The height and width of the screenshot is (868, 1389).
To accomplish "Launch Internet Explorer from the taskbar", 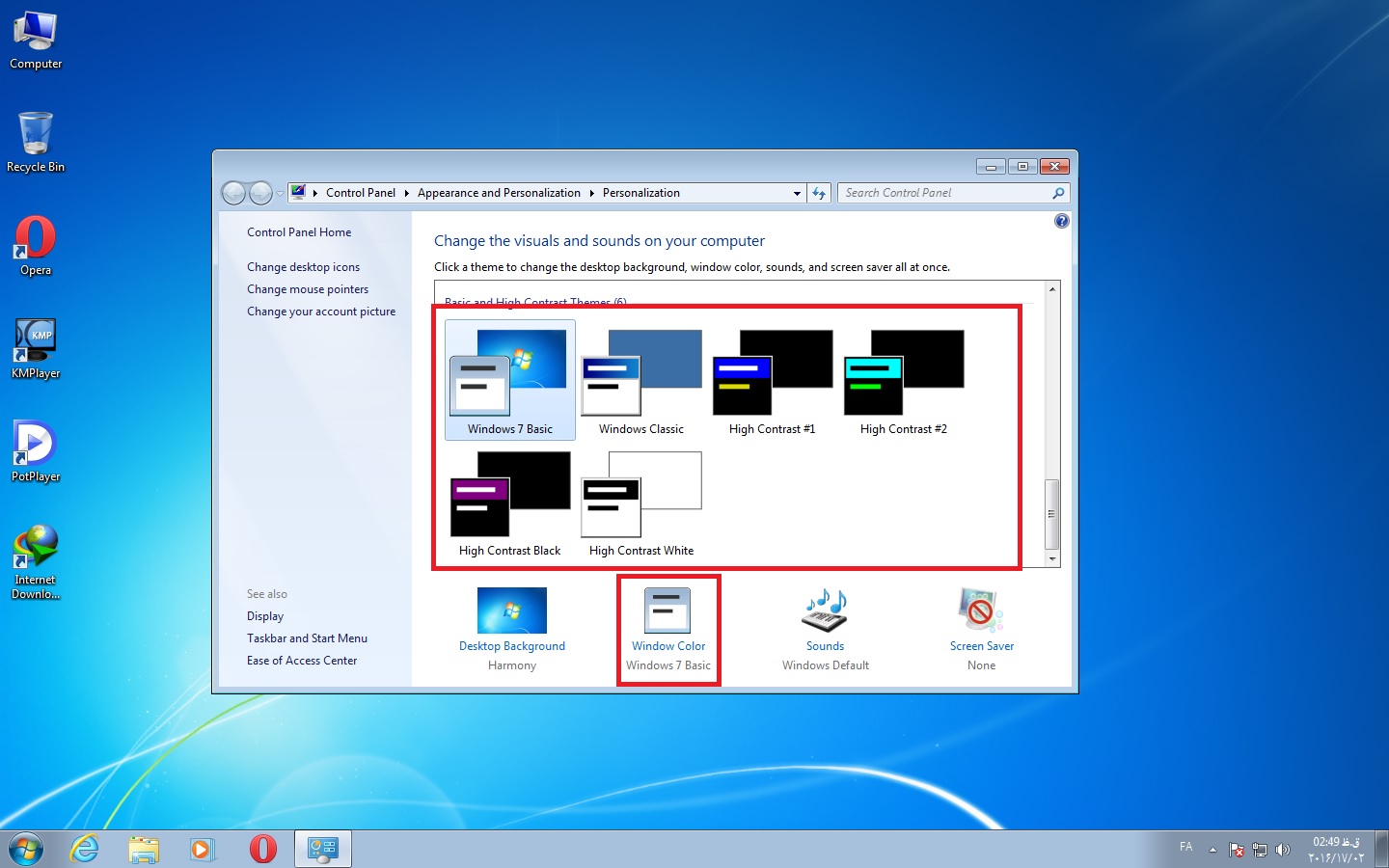I will click(x=85, y=849).
